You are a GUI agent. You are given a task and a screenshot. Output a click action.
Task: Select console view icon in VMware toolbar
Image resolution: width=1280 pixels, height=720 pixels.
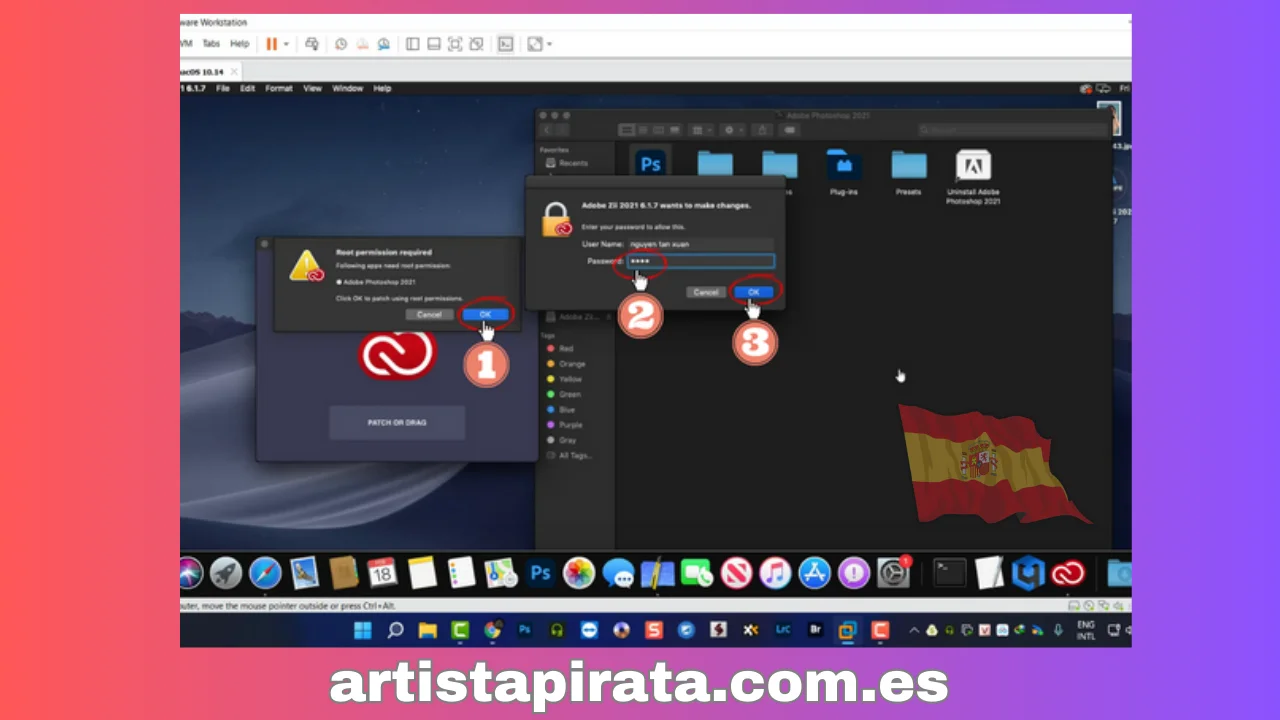[x=506, y=44]
